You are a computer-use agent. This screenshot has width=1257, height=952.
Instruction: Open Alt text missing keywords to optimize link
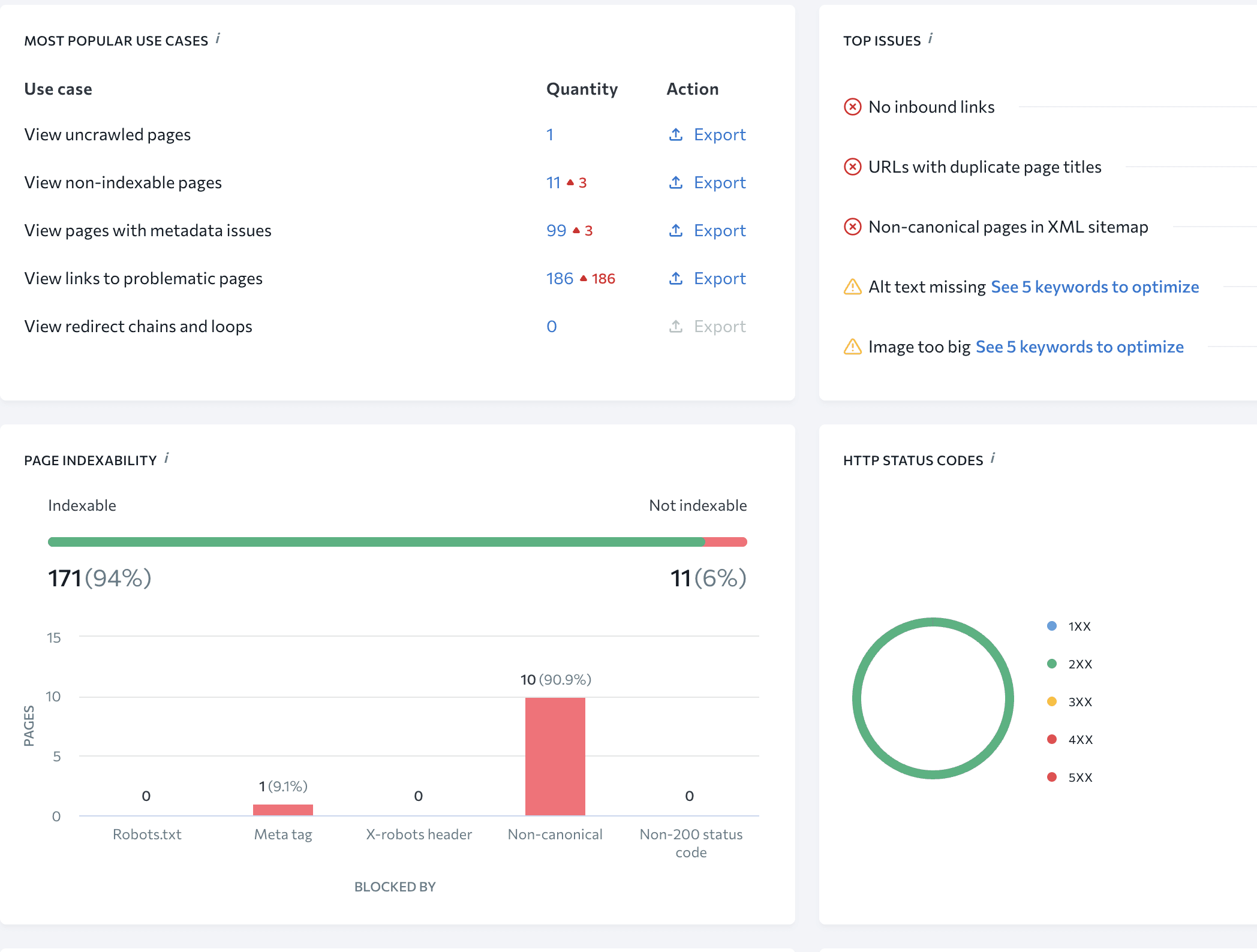click(1094, 287)
